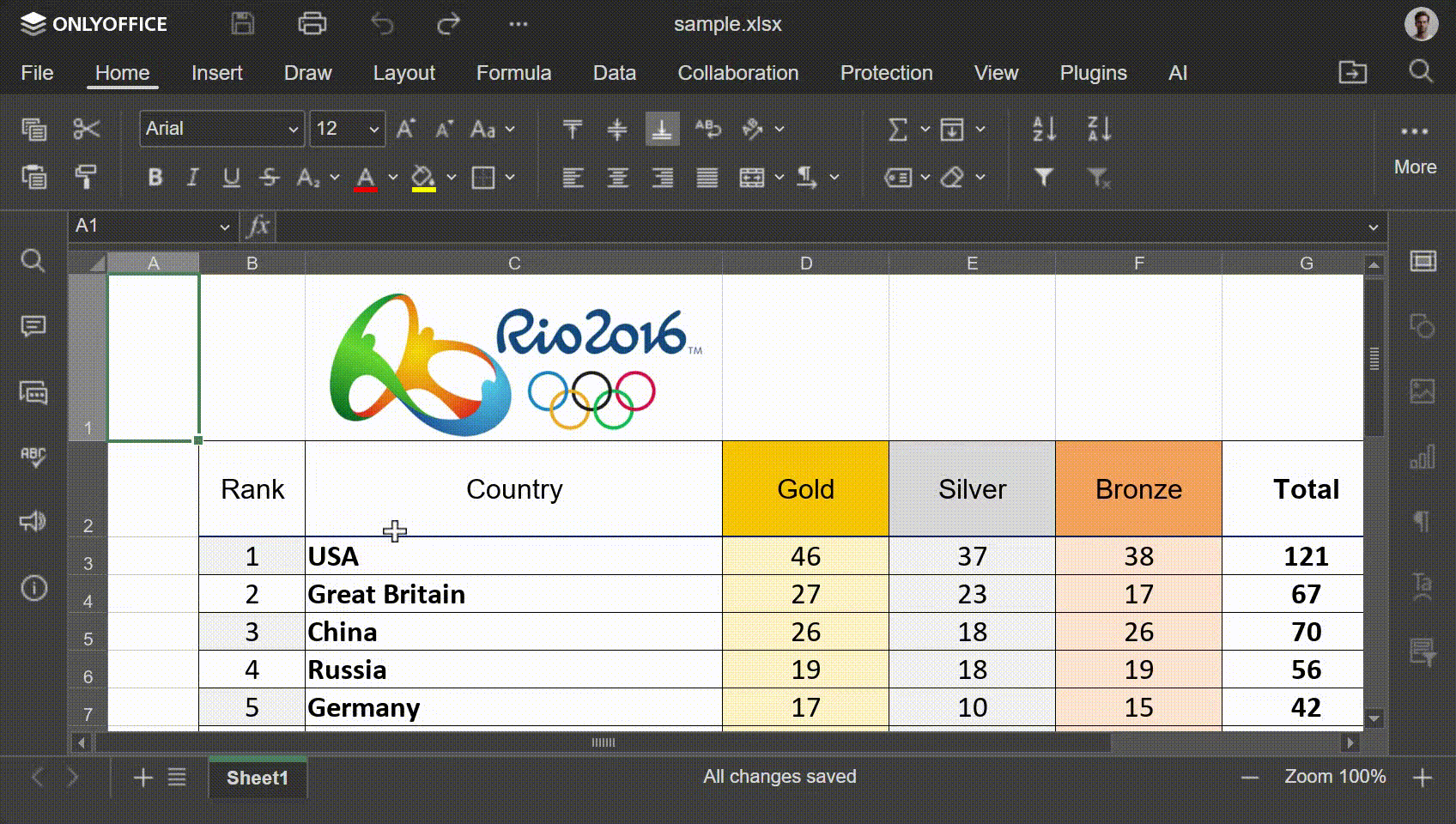1456x824 pixels.
Task: Expand the Merge cells dropdown arrow
Action: click(x=780, y=178)
